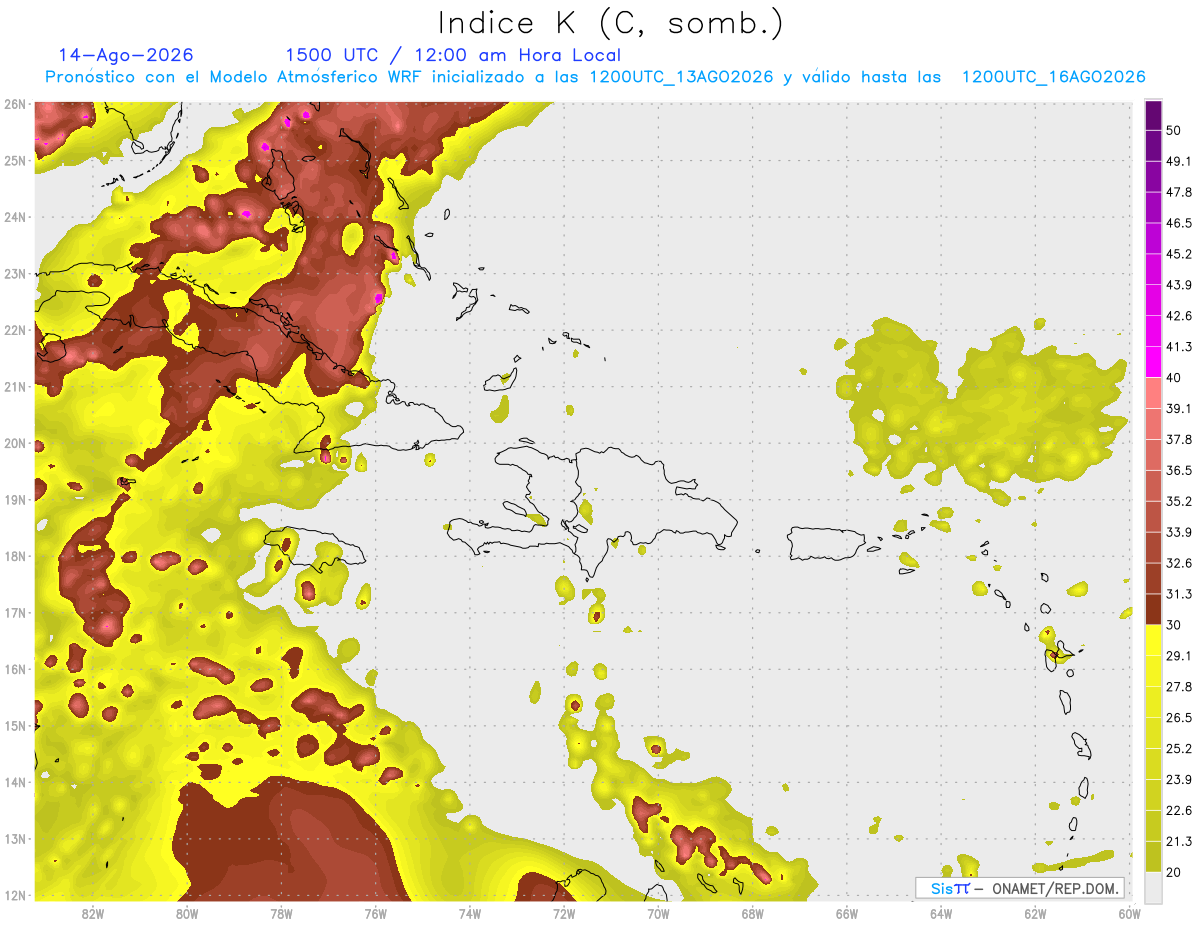The height and width of the screenshot is (927, 1200).
Task: Click the 74W longitude label
Action: [x=469, y=913]
